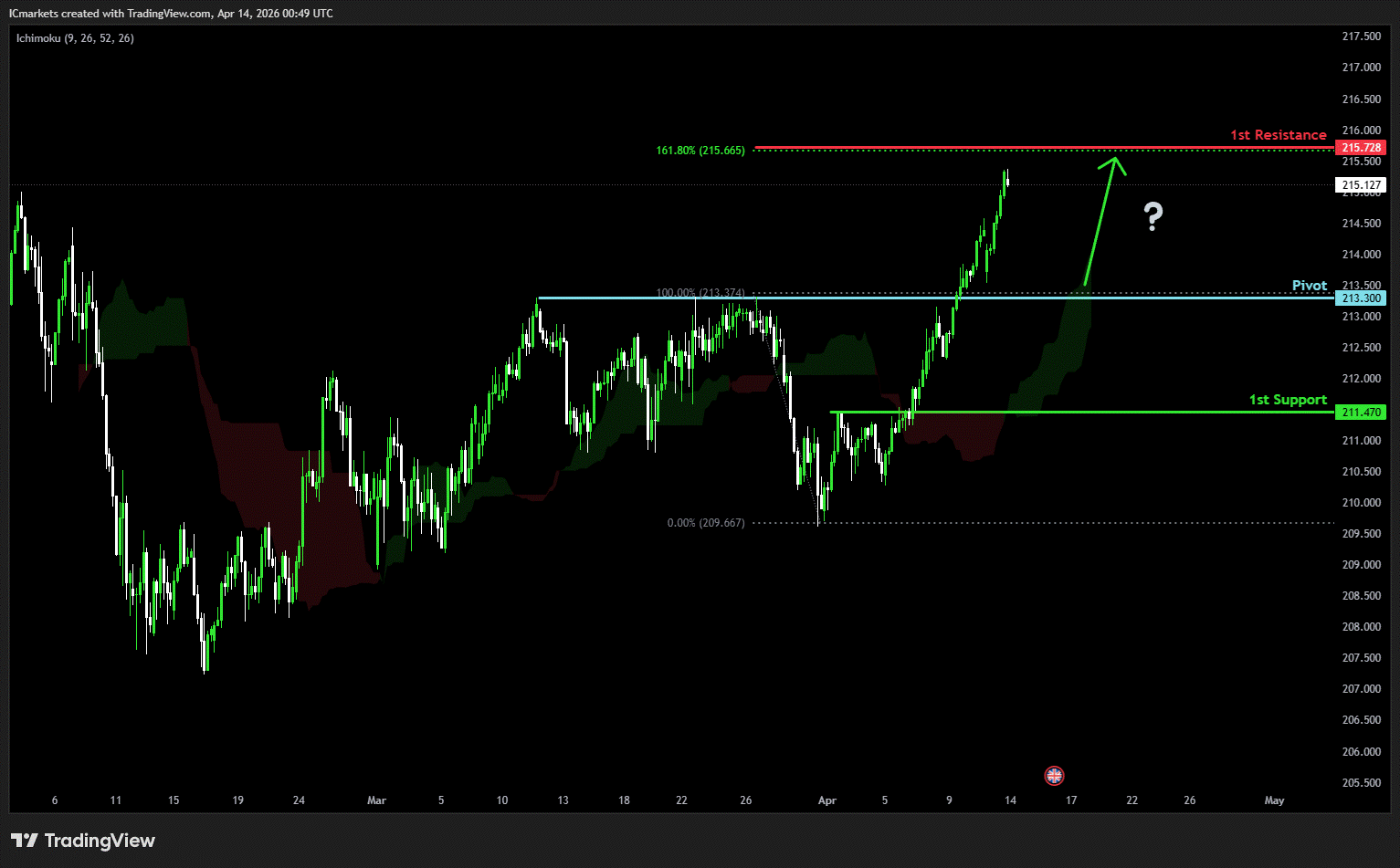Click the 'May' label on date axis
Image resolution: width=1400 pixels, height=868 pixels.
pos(1274,800)
